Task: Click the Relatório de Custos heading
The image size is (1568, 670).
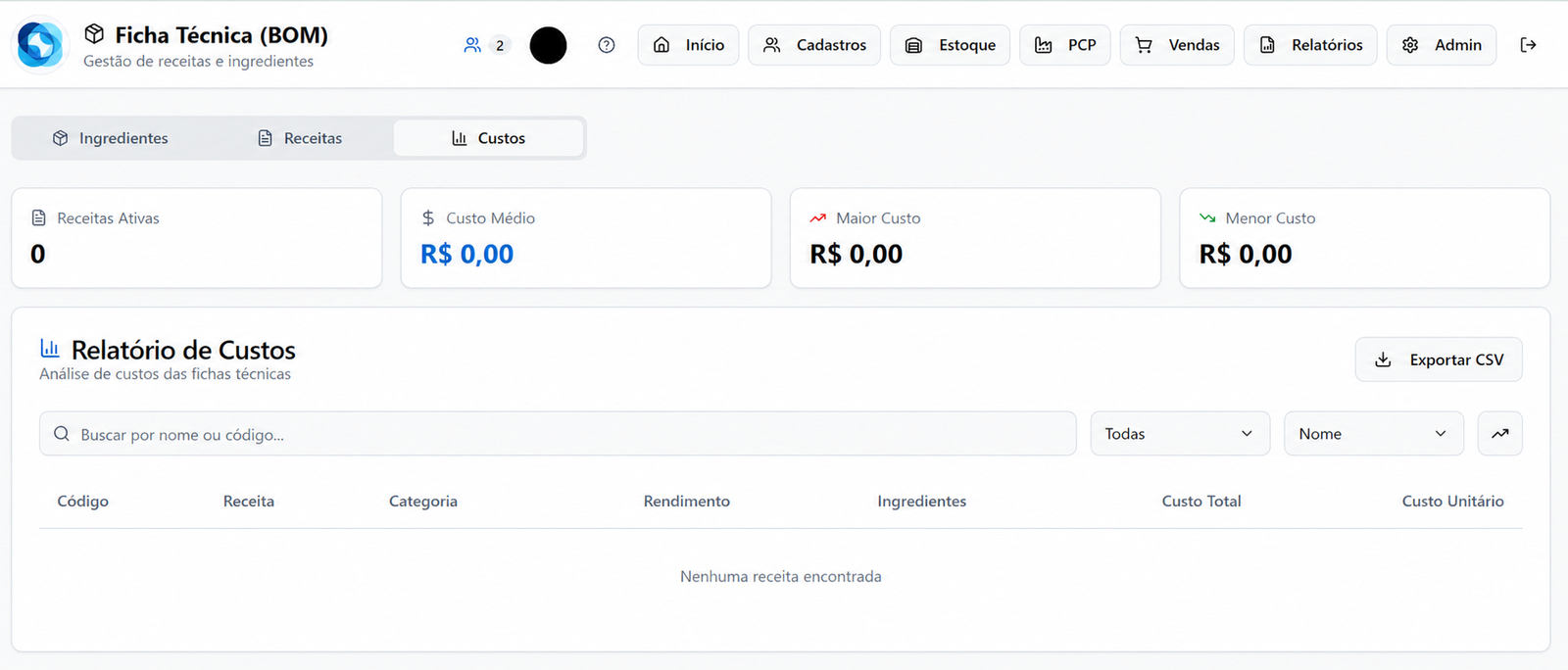Action: point(183,350)
